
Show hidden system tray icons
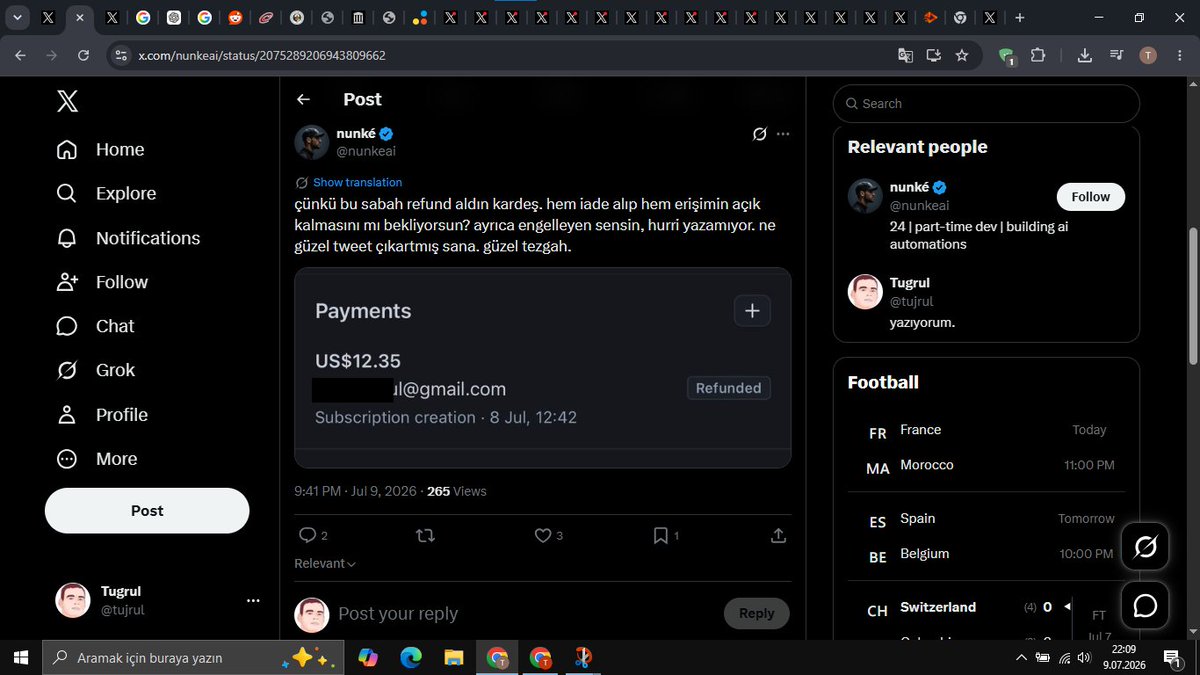[x=1020, y=657]
